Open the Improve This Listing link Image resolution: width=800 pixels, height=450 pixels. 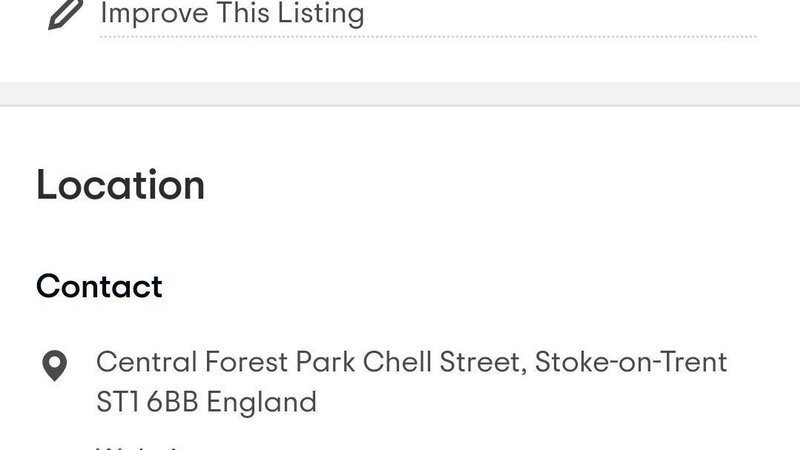[x=232, y=14]
